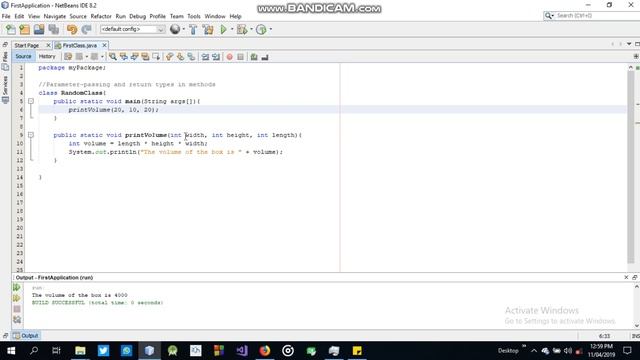Click the Profile Project icon
Screen dimensions: 640x360
click(261, 29)
